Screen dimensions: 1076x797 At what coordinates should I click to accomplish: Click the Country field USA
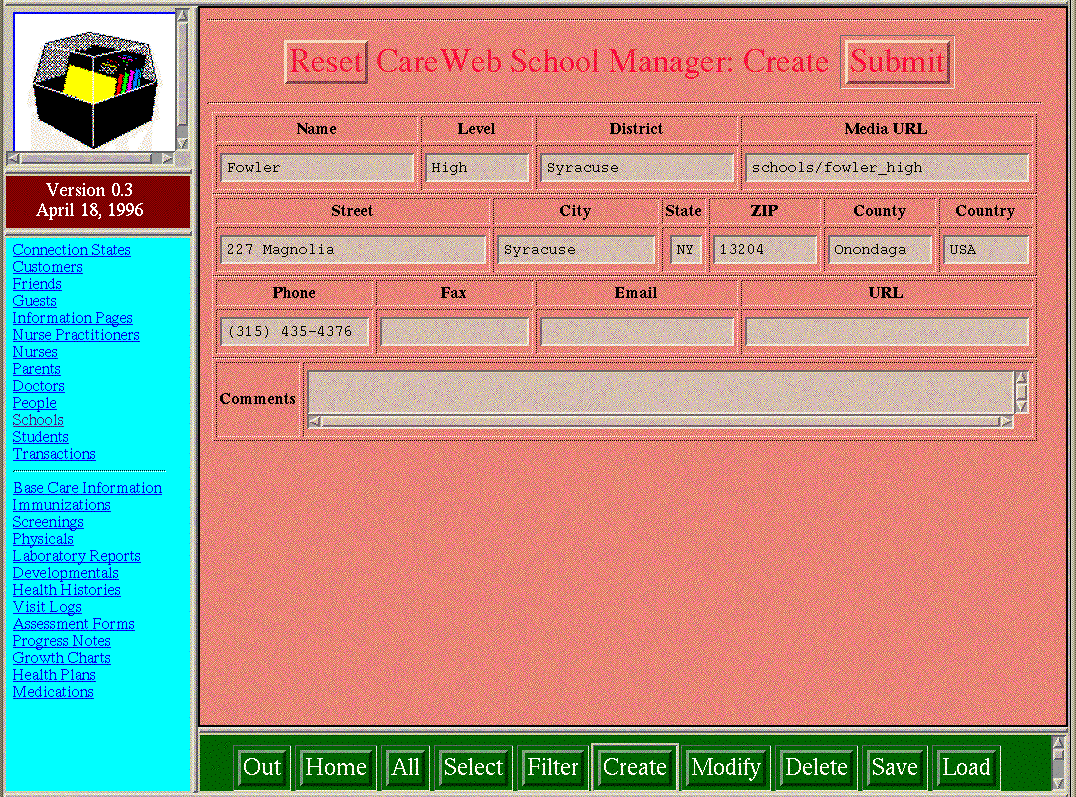click(985, 250)
